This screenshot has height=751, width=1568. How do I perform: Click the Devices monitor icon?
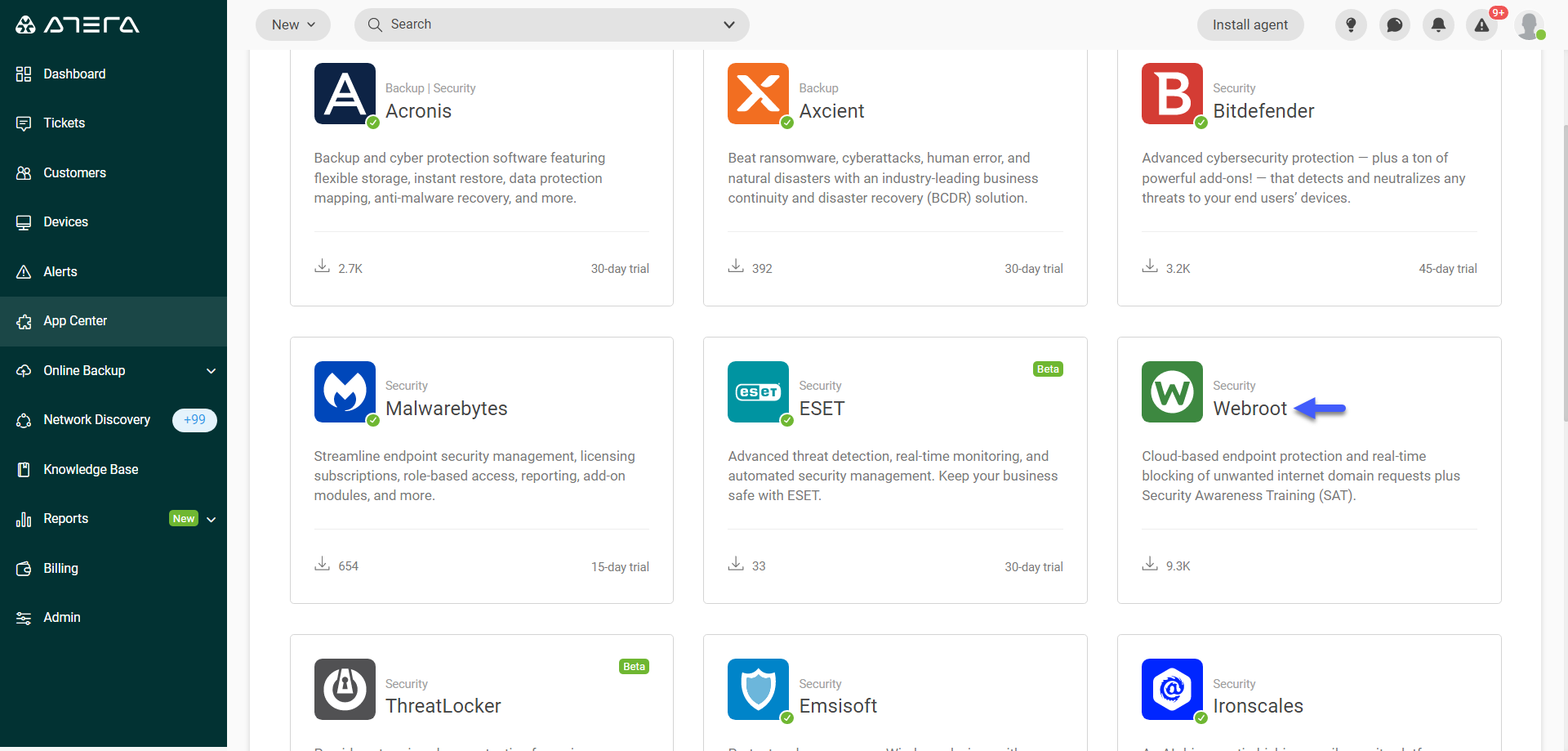click(x=24, y=222)
